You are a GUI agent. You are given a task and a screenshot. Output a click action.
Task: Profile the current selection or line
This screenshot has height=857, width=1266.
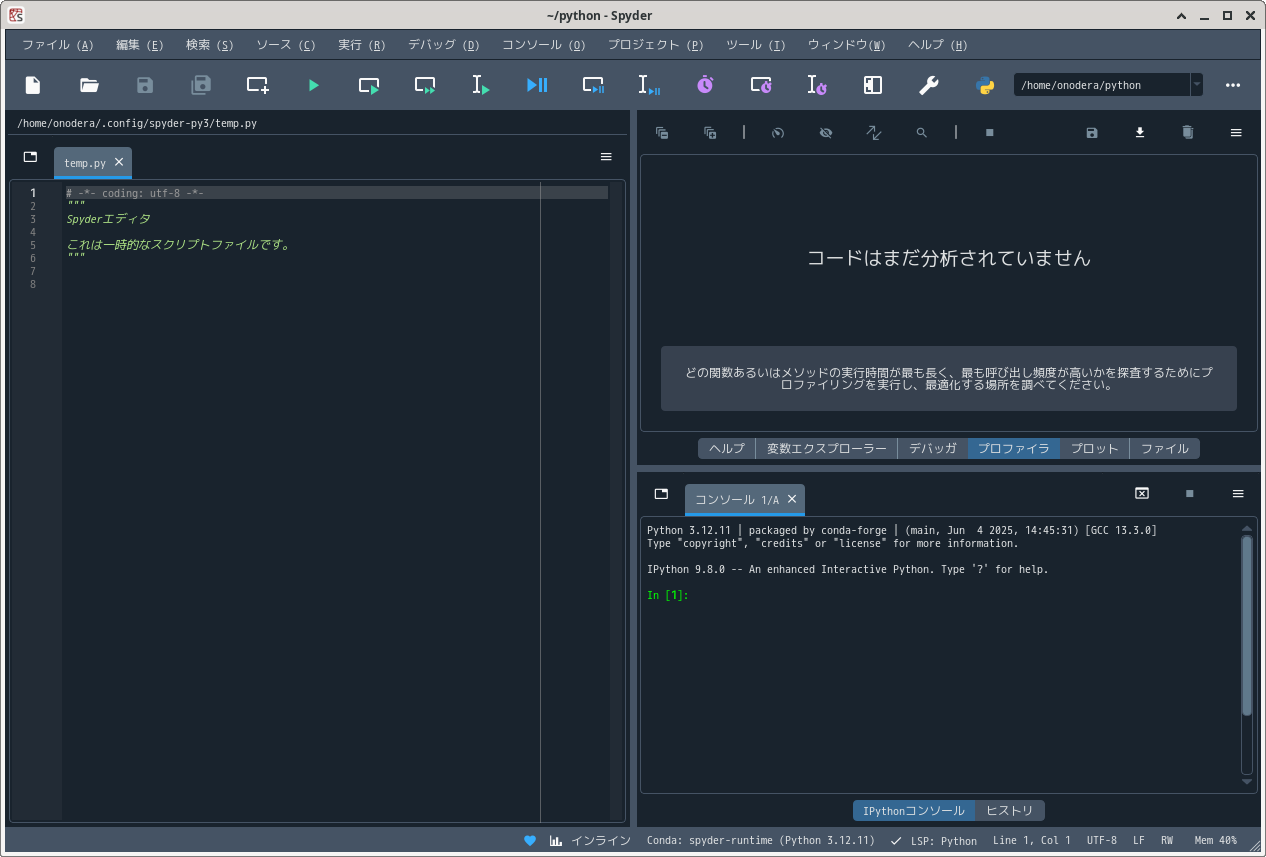(817, 85)
